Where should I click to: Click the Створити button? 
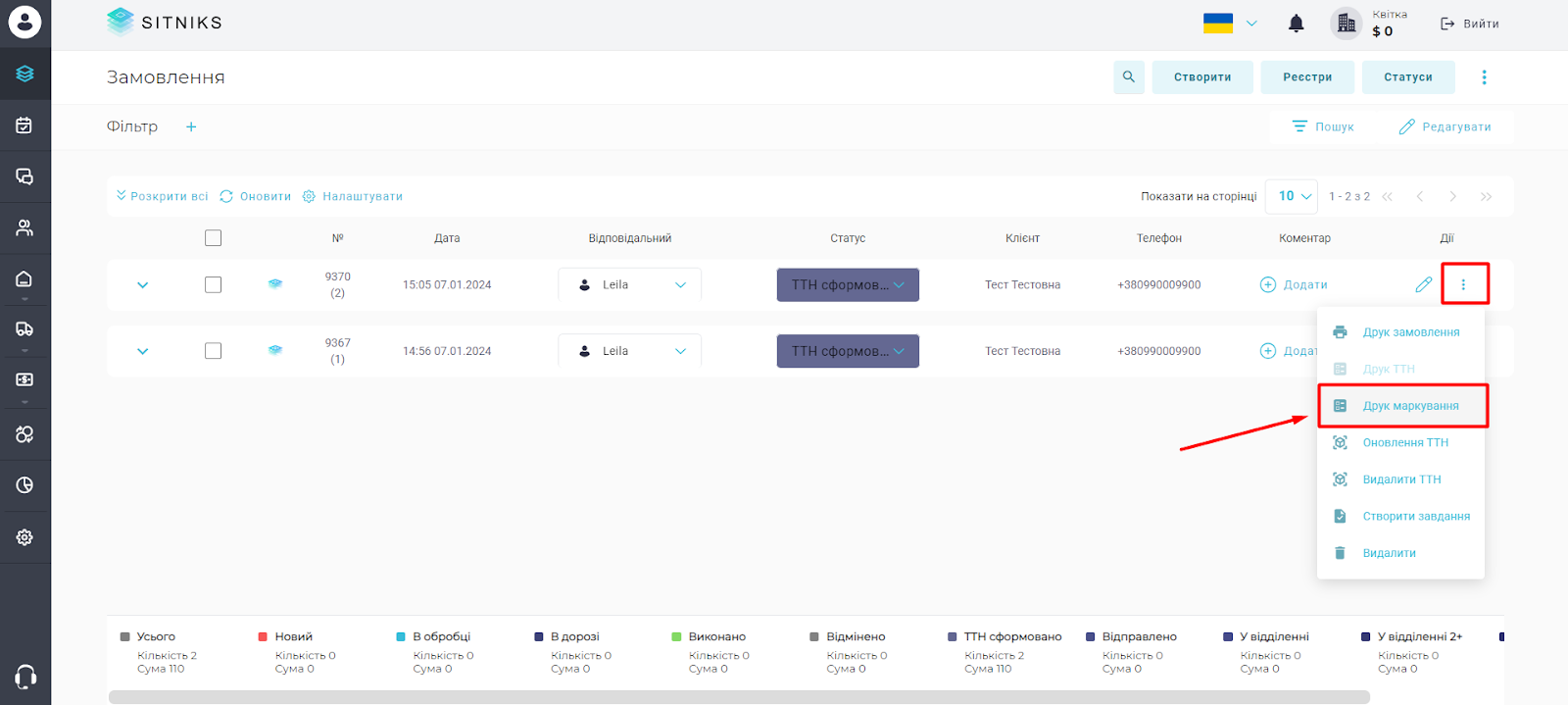tap(1202, 76)
